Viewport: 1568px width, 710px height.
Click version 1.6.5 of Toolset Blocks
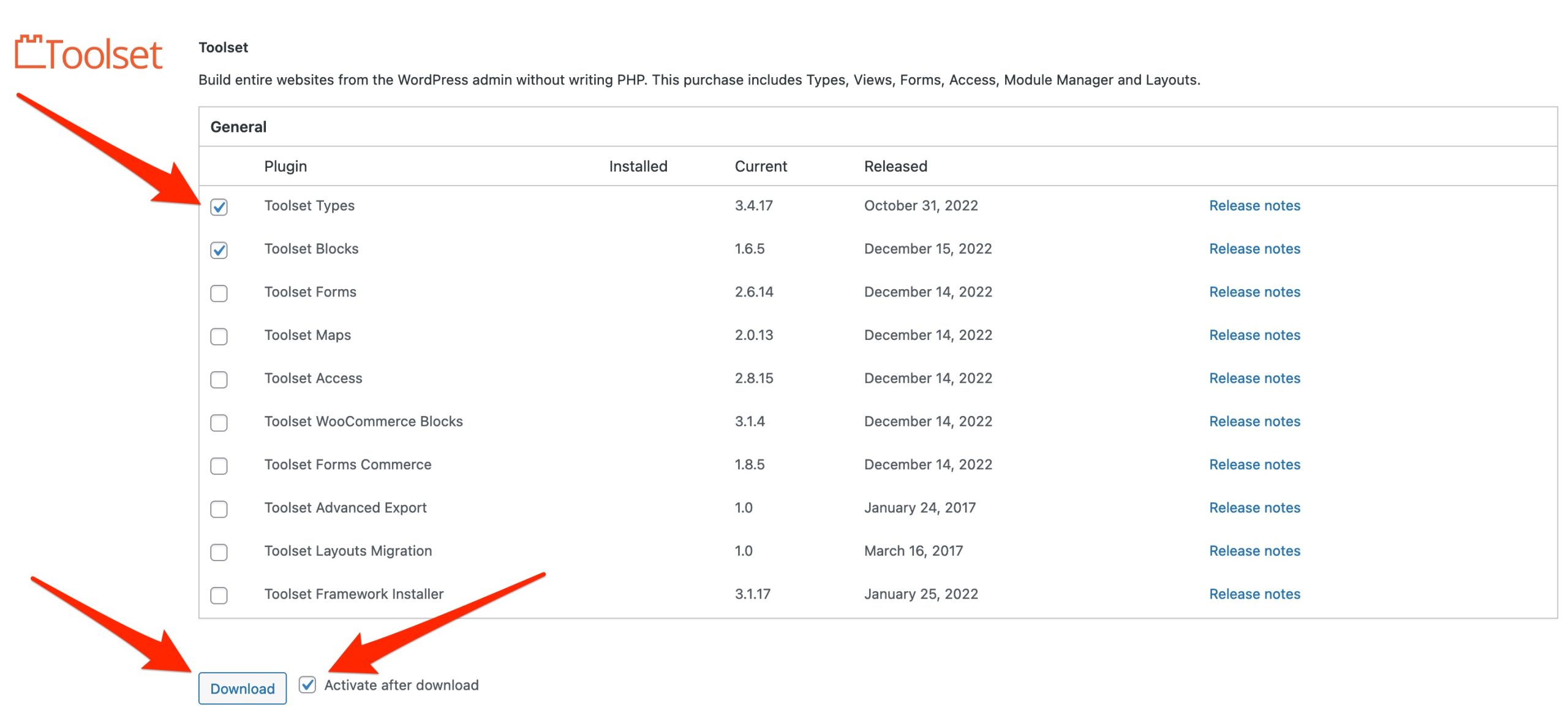tap(750, 249)
